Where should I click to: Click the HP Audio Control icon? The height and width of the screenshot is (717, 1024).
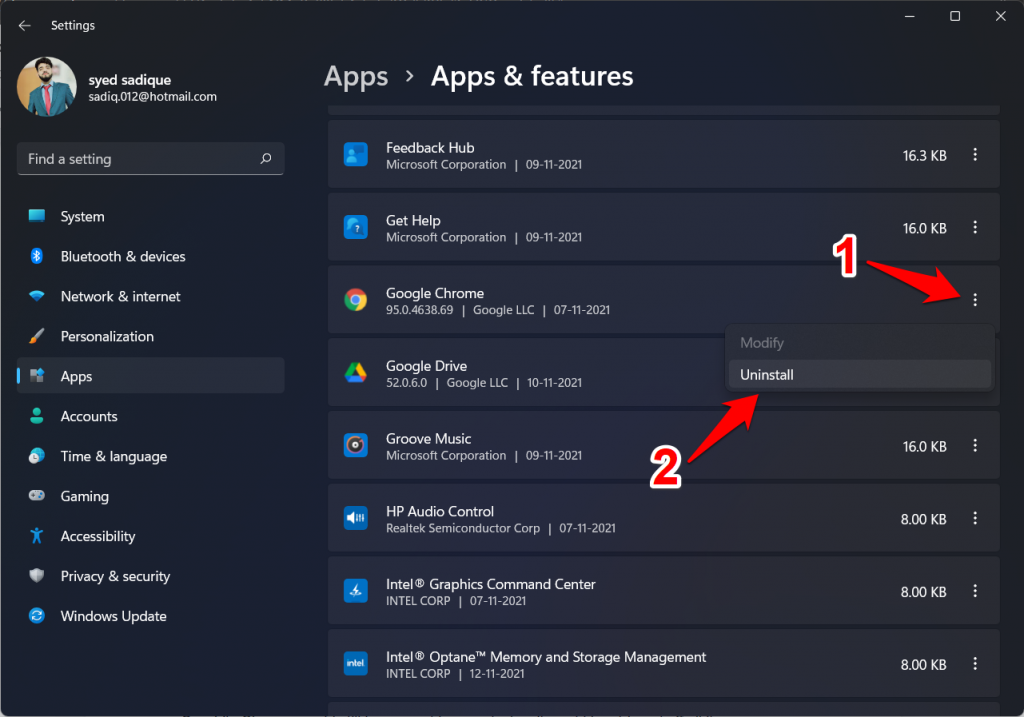(x=355, y=518)
